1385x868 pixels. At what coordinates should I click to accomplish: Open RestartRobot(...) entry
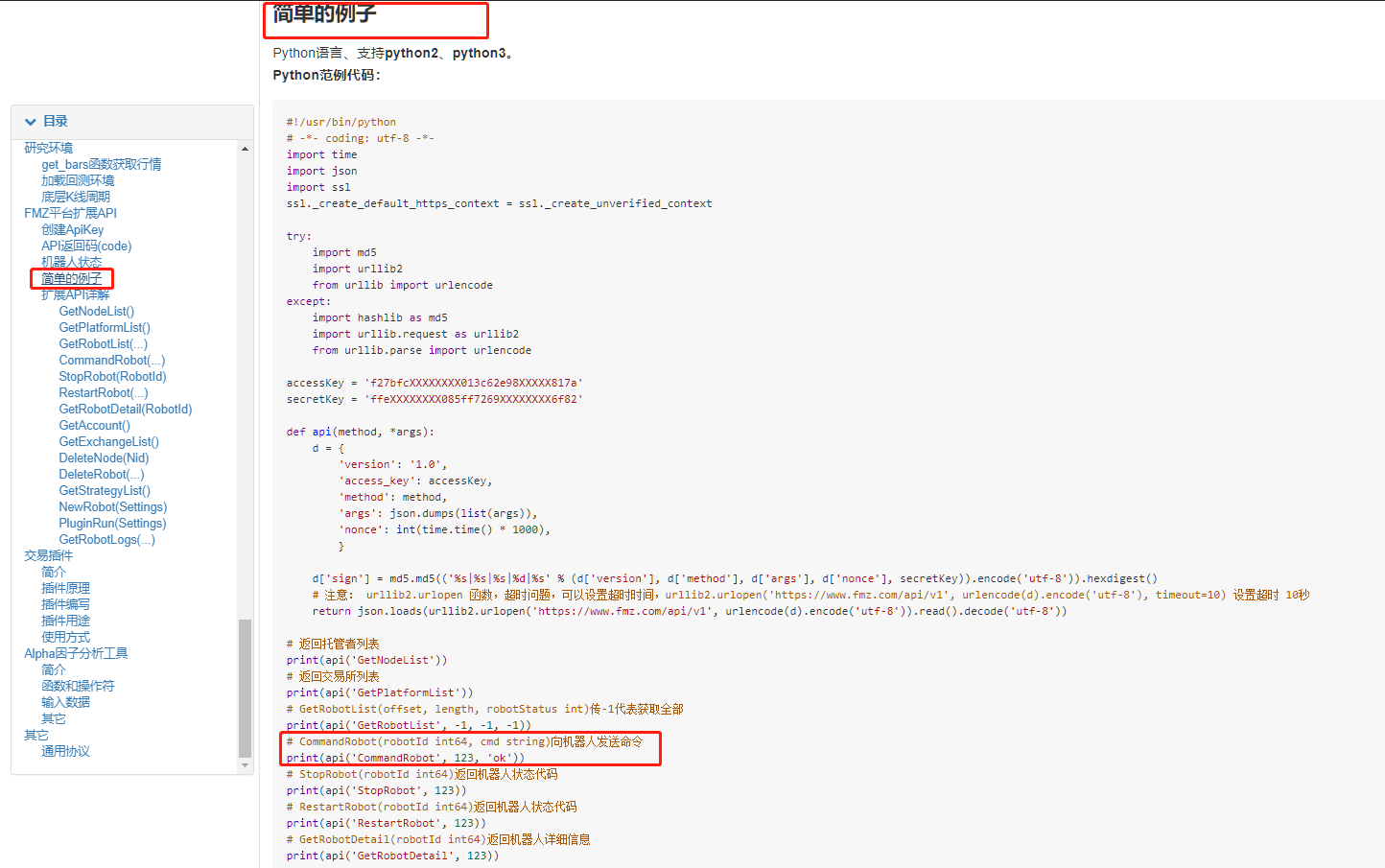(104, 392)
